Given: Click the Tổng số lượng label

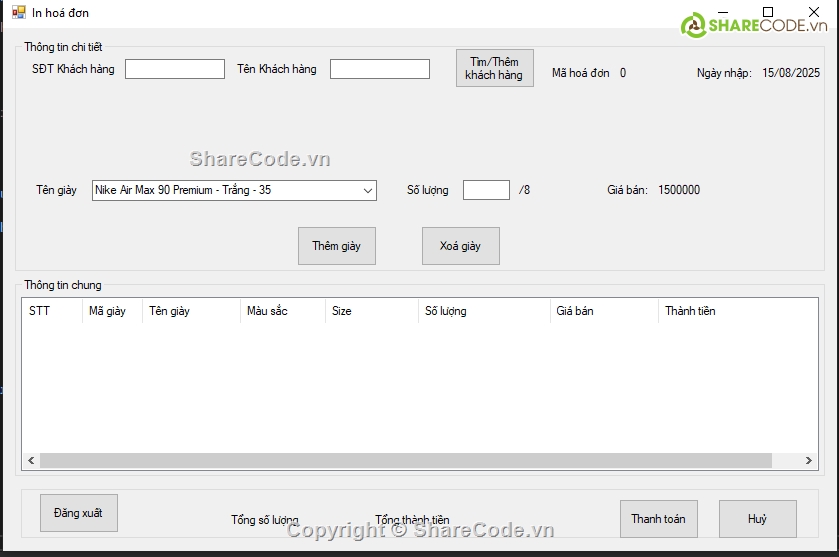Looking at the screenshot, I should point(265,520).
